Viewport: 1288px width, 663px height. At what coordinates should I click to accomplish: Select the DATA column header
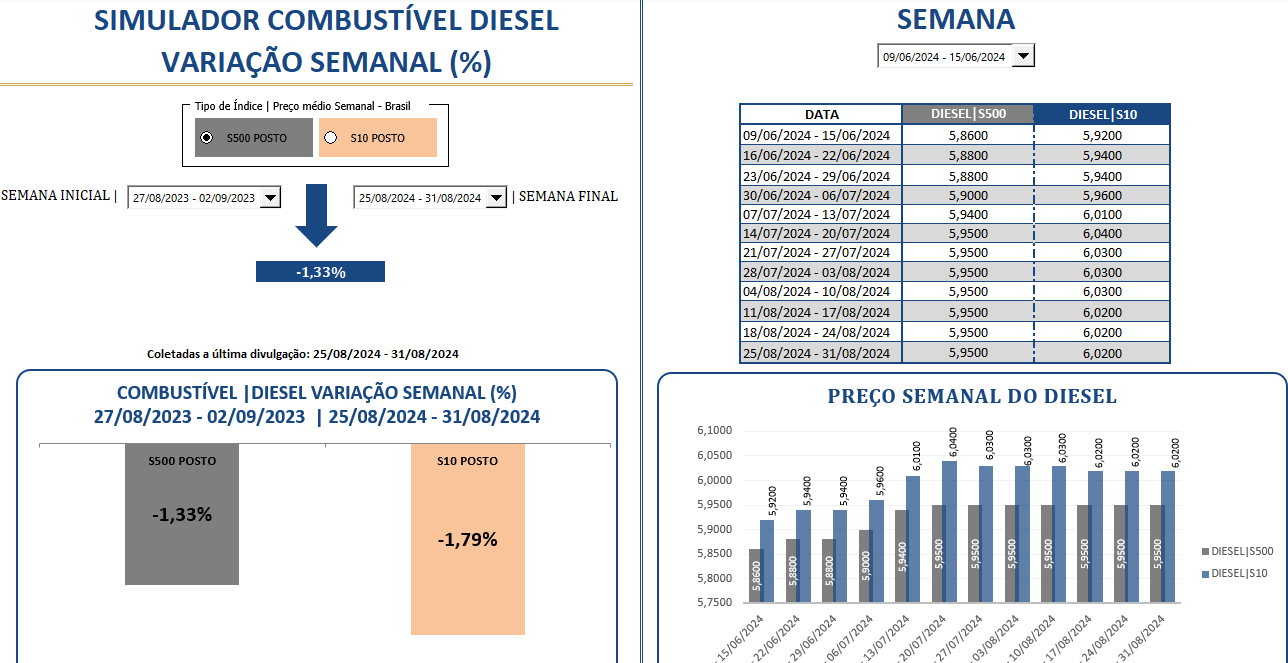point(821,114)
